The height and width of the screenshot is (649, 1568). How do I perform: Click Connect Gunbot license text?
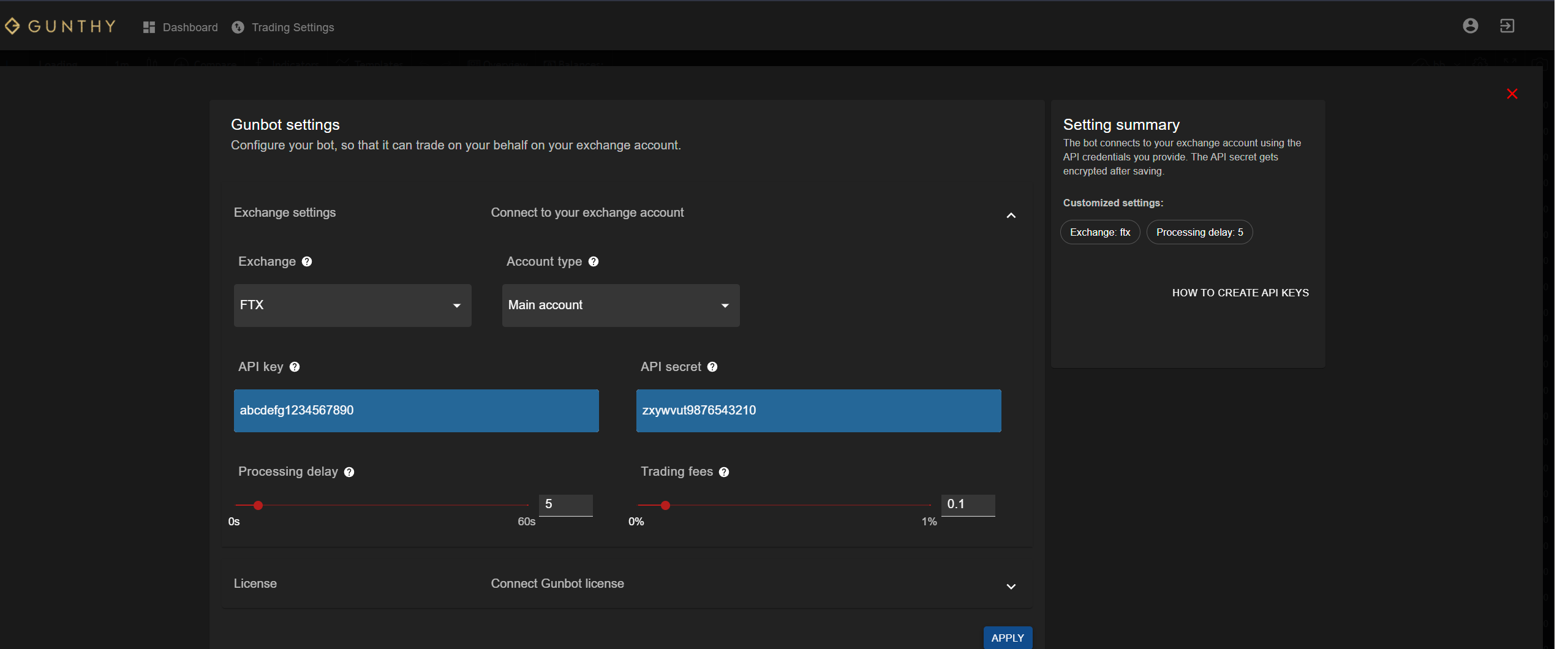[x=557, y=583]
